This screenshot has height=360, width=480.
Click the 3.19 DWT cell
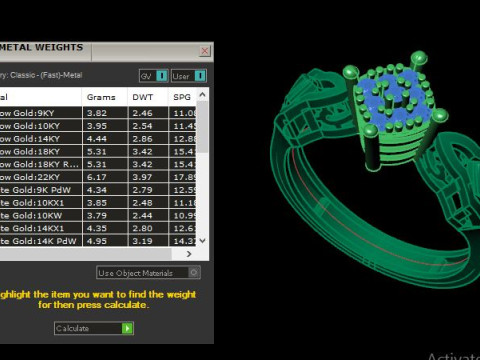point(148,241)
